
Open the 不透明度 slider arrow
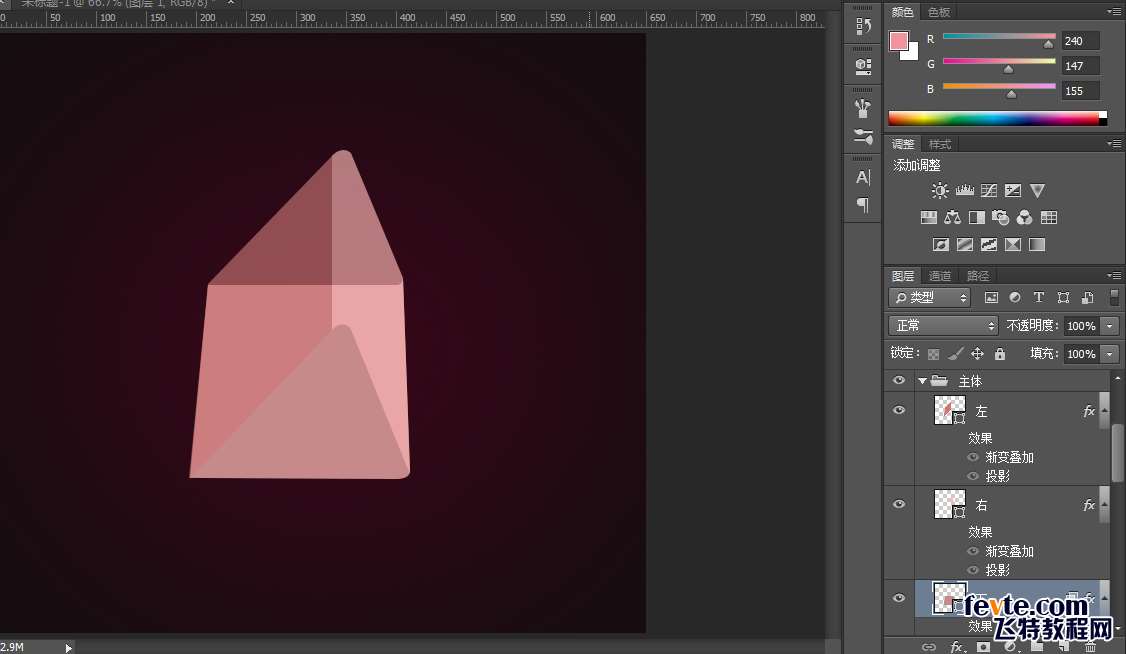pyautogui.click(x=1110, y=326)
